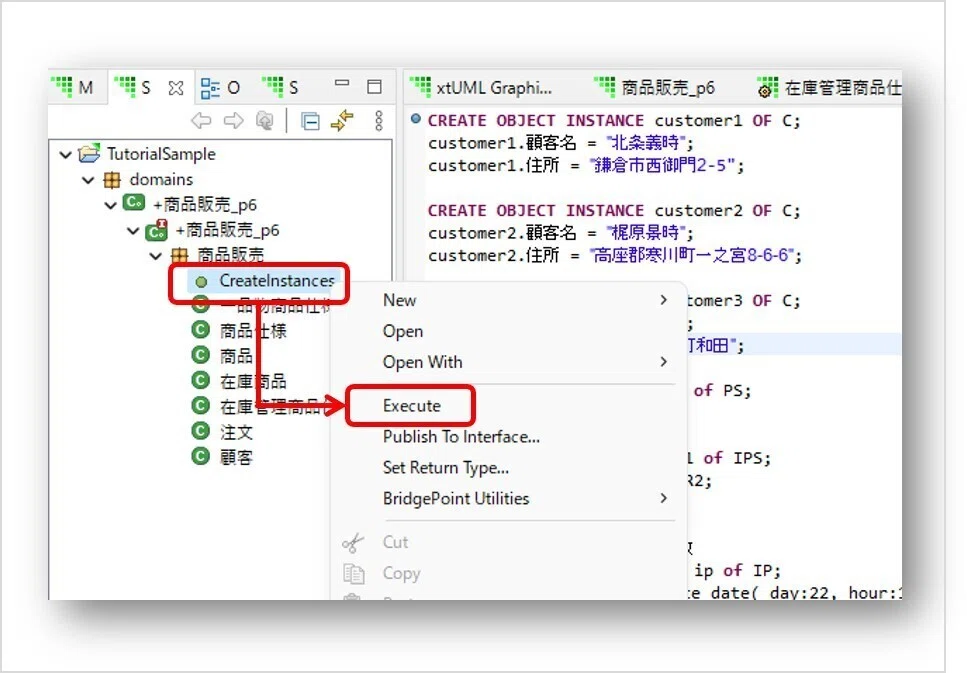The image size is (967, 673).
Task: Click the up-level navigation icon in toolbar
Action: tap(265, 121)
